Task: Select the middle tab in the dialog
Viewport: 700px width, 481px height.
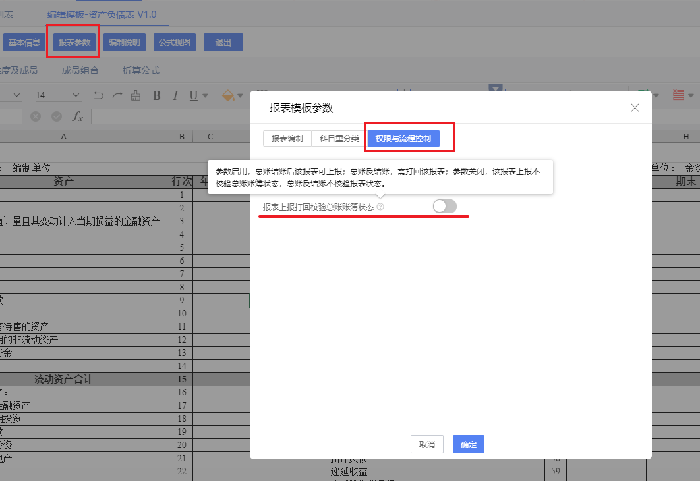Action: pyautogui.click(x=338, y=138)
